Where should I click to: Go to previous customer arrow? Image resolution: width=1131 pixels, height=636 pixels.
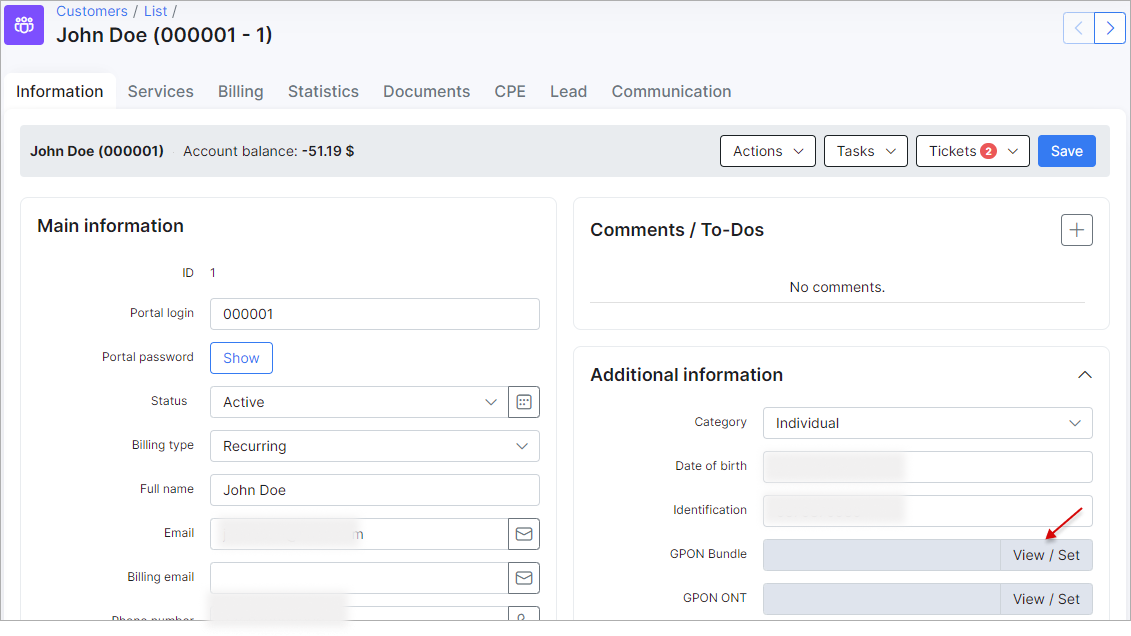click(x=1078, y=29)
